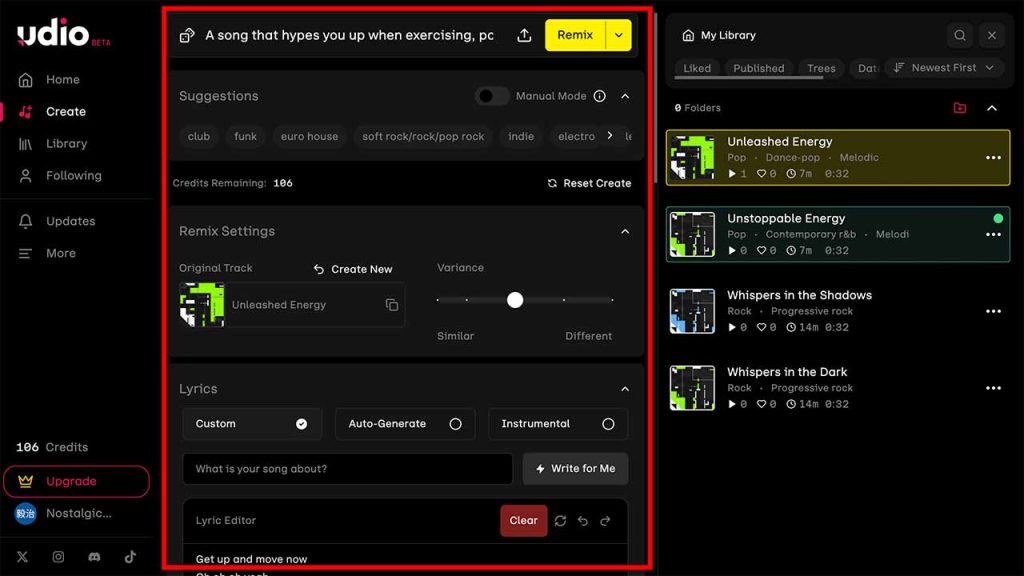Switch to the Published tab
Screen dimensions: 1024x576
[x=758, y=68]
